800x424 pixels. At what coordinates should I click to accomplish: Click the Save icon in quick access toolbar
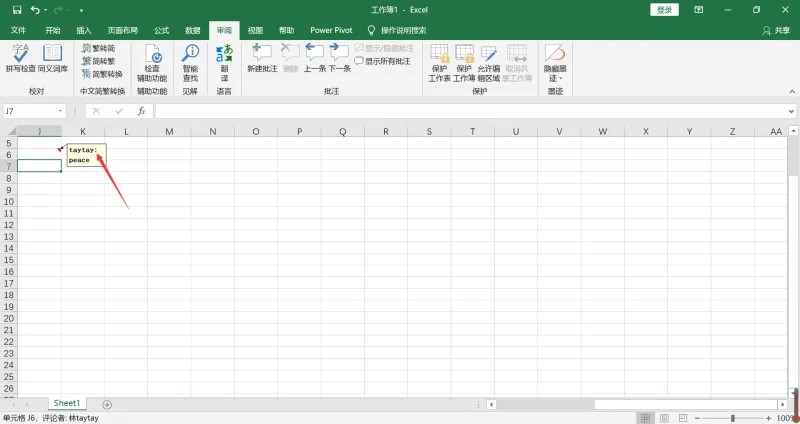pyautogui.click(x=17, y=10)
